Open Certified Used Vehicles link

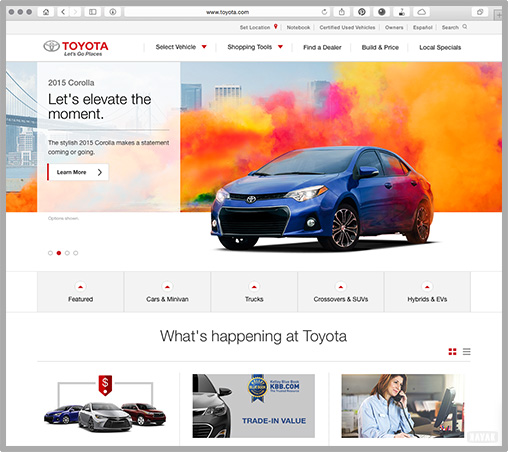[347, 27]
